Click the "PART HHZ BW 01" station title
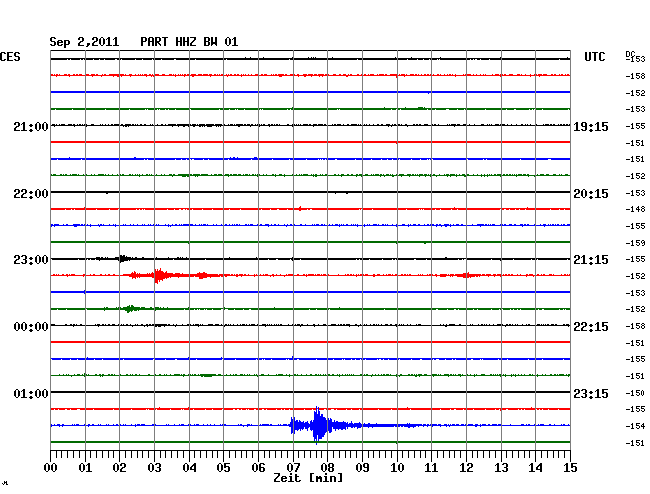The image size is (650, 494). coord(189,42)
